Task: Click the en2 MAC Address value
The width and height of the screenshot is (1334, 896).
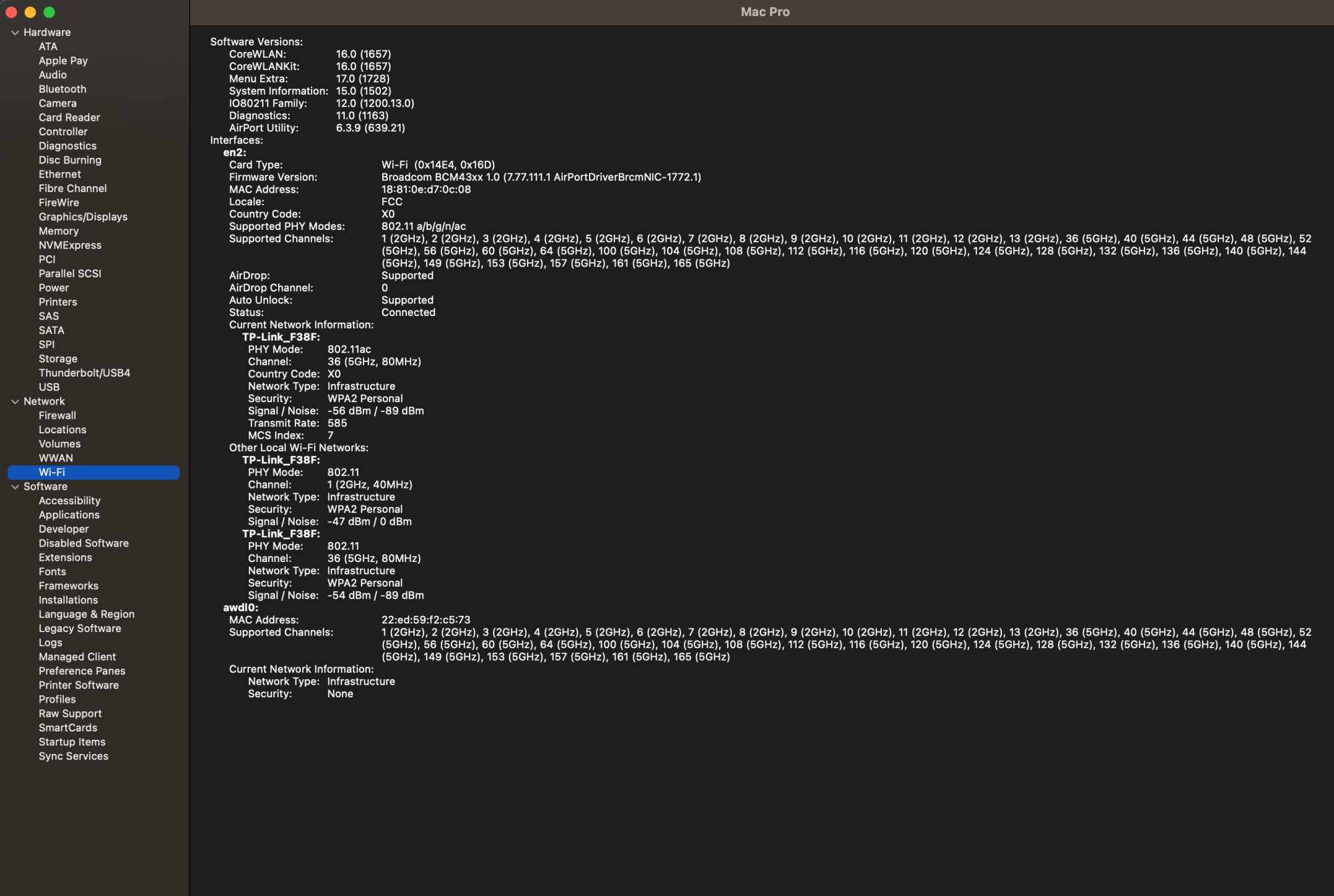Action: point(426,189)
